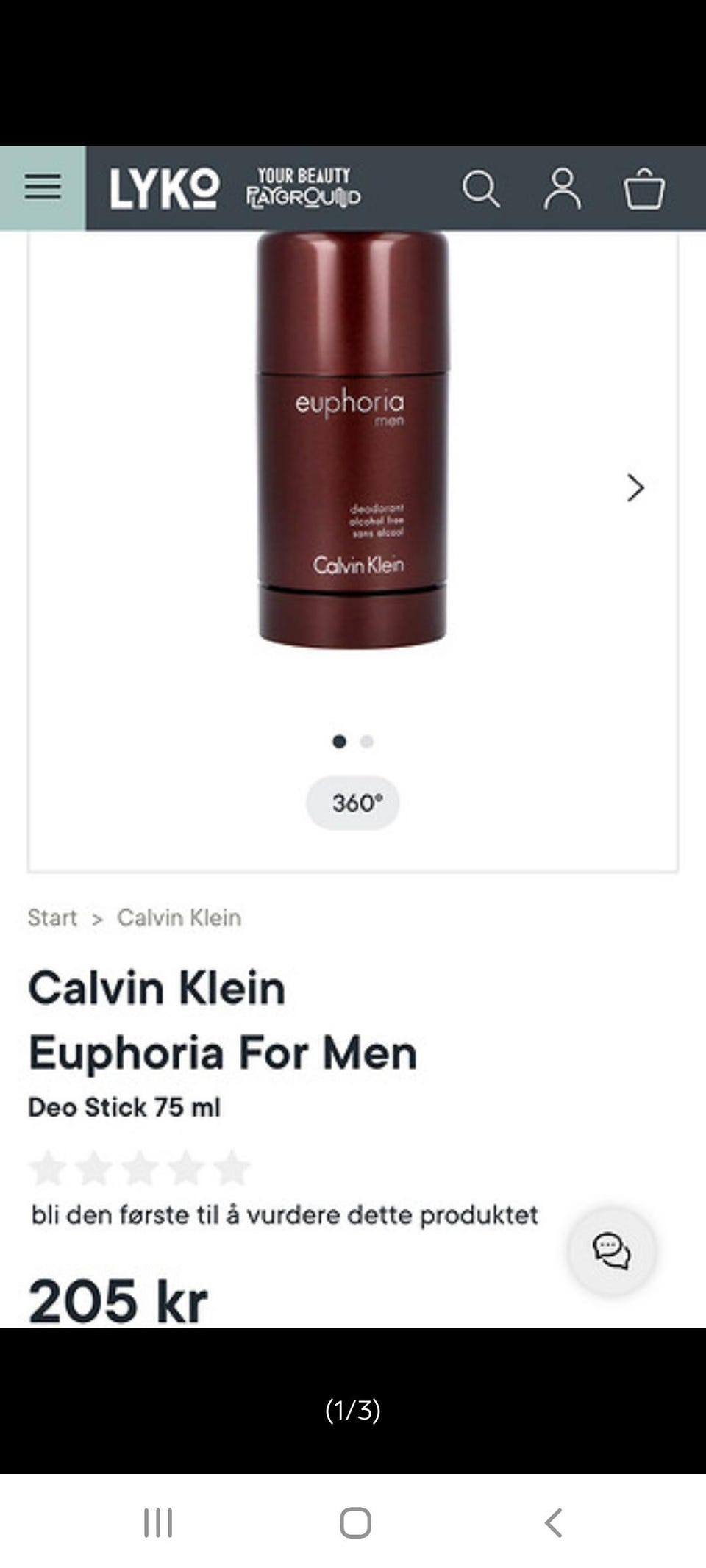This screenshot has width=706, height=1568.
Task: Click the Your Beauty Playground banner
Action: point(304,188)
